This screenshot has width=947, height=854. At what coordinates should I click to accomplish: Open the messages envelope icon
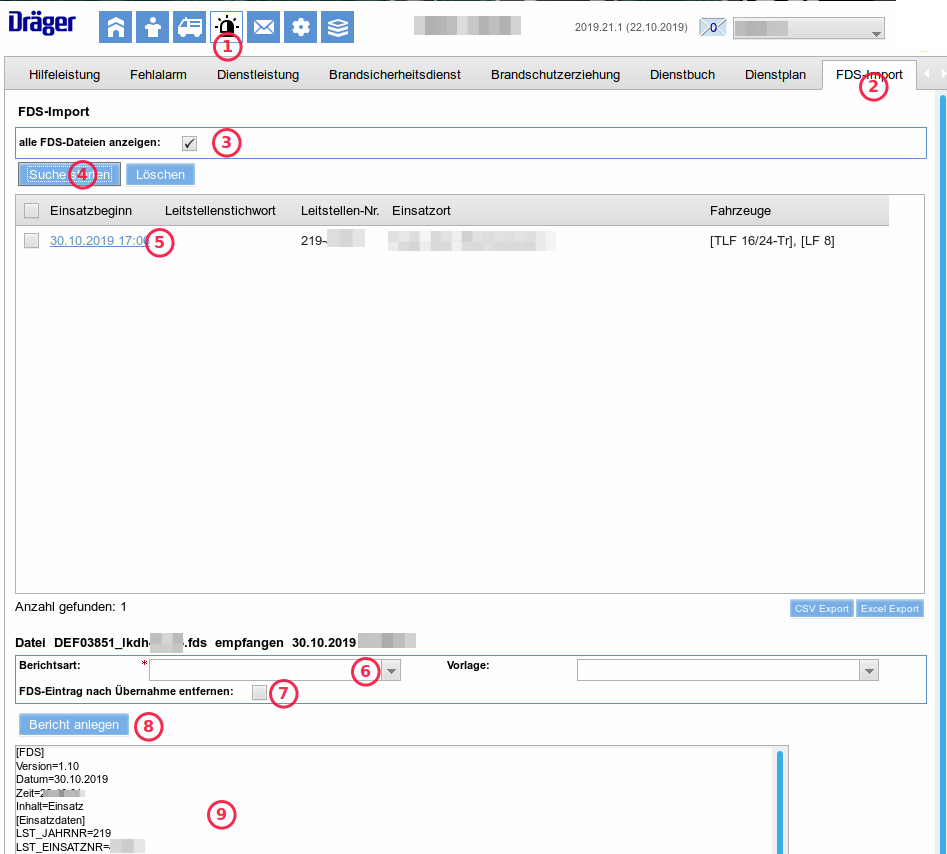[264, 27]
